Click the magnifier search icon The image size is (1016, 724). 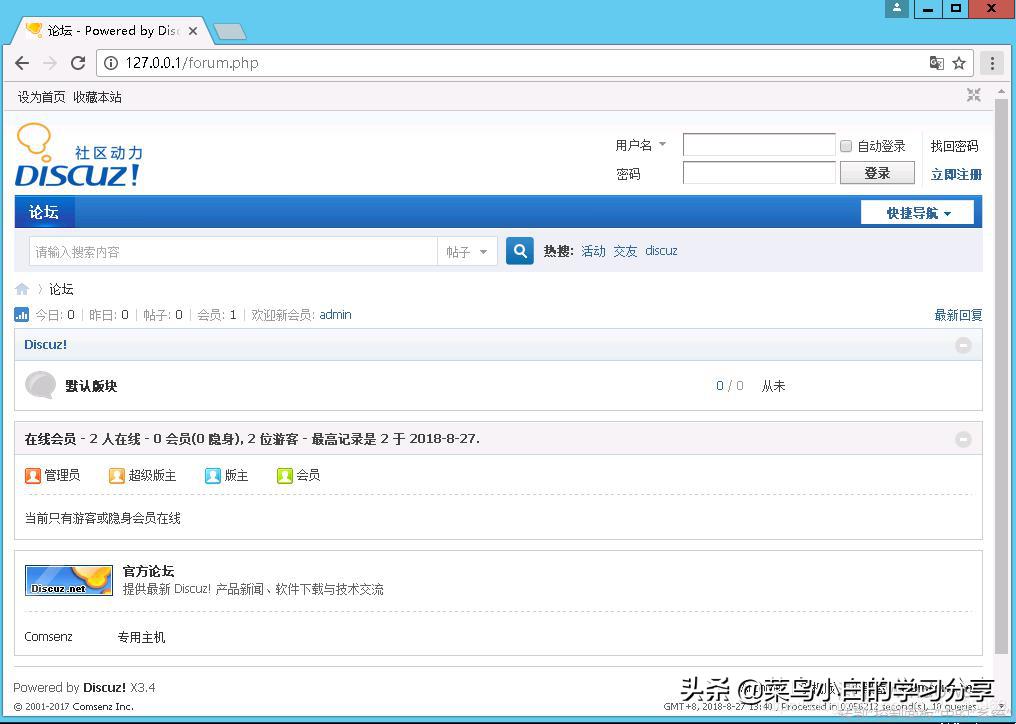pos(519,250)
